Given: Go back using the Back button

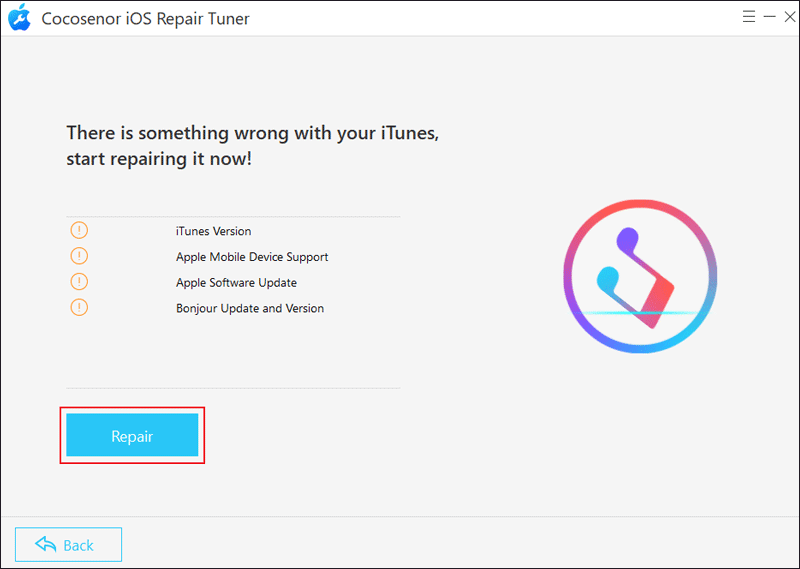Looking at the screenshot, I should coord(68,545).
